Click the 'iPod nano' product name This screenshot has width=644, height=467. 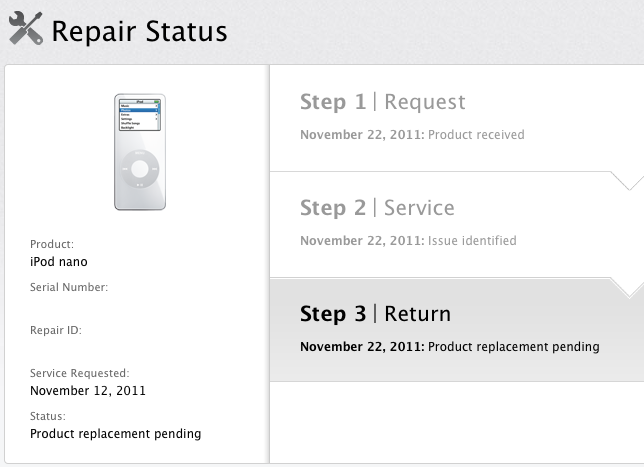(59, 262)
